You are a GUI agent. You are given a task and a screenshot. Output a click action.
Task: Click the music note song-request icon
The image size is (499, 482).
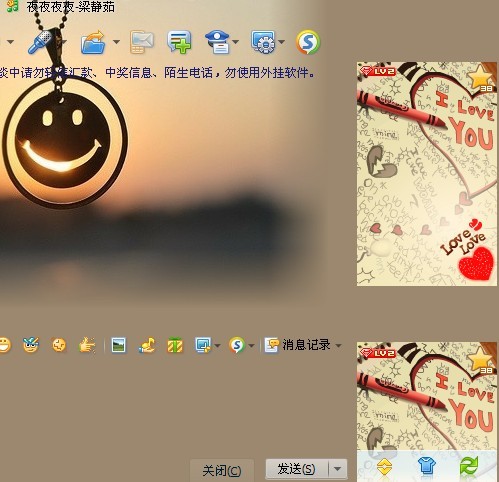(x=147, y=345)
